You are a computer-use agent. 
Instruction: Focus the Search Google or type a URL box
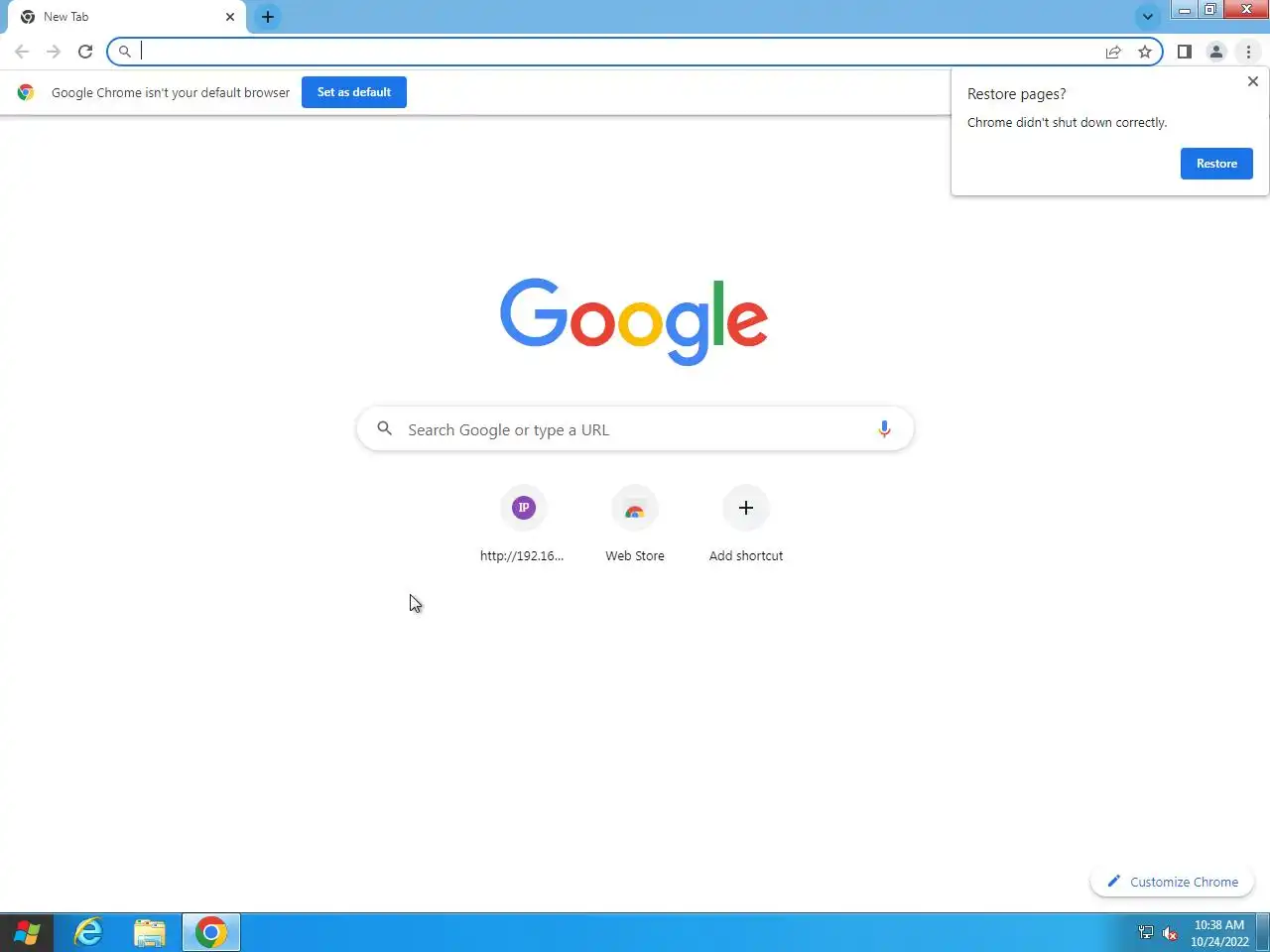point(635,429)
